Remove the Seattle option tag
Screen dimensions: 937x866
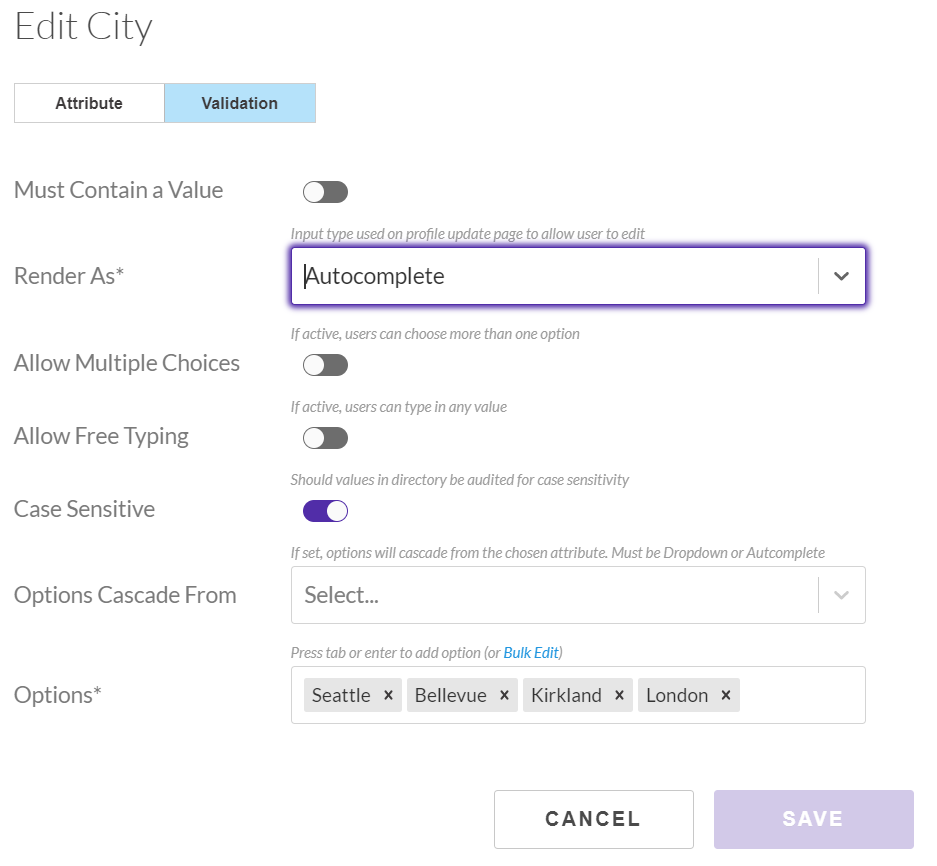(x=388, y=695)
